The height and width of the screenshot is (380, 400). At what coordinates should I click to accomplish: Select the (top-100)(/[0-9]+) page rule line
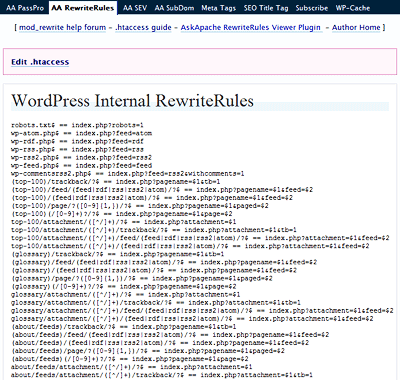[x=122, y=214]
